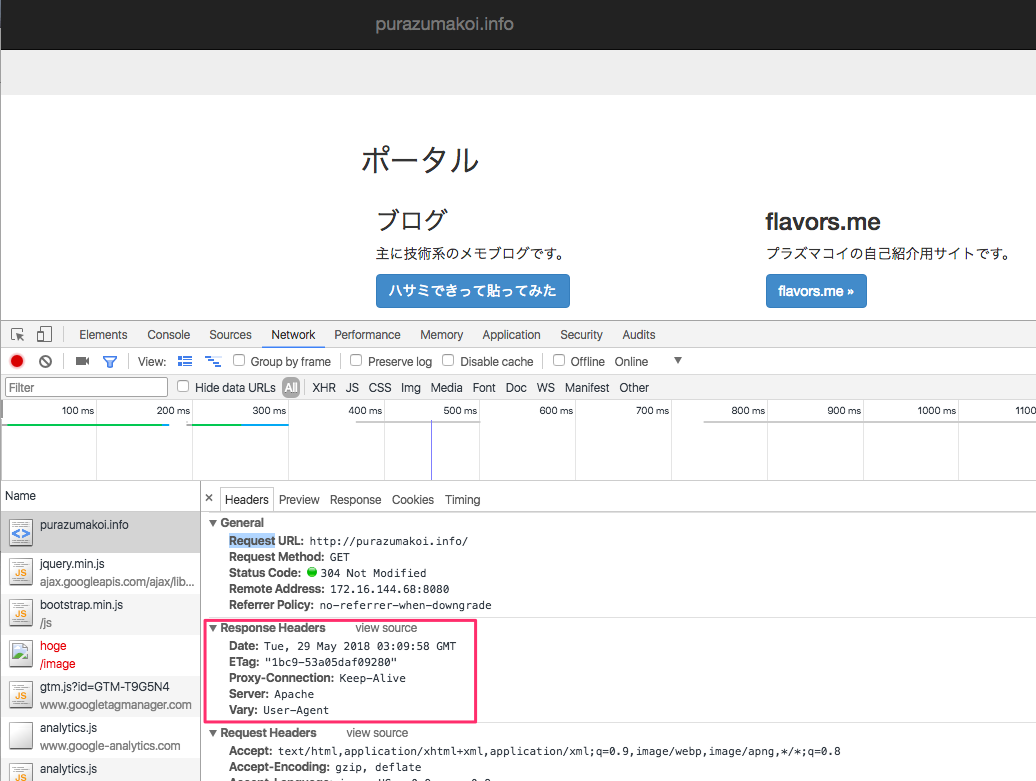Click the Name column header
1036x781 pixels.
point(100,496)
